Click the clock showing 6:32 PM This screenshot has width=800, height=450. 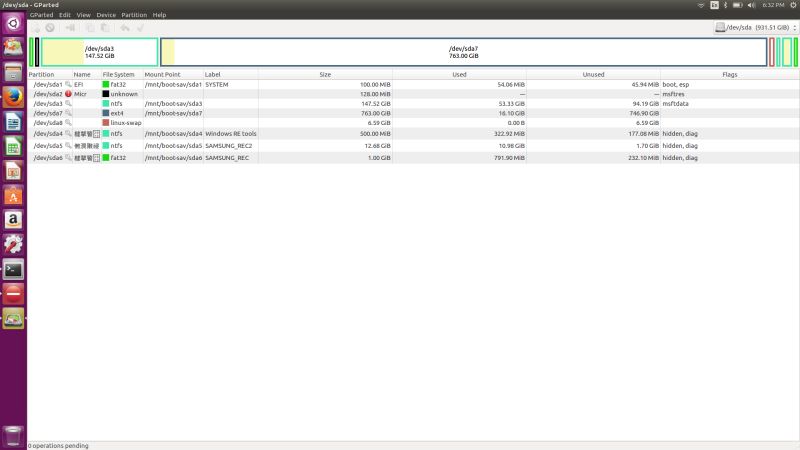pyautogui.click(x=773, y=5)
